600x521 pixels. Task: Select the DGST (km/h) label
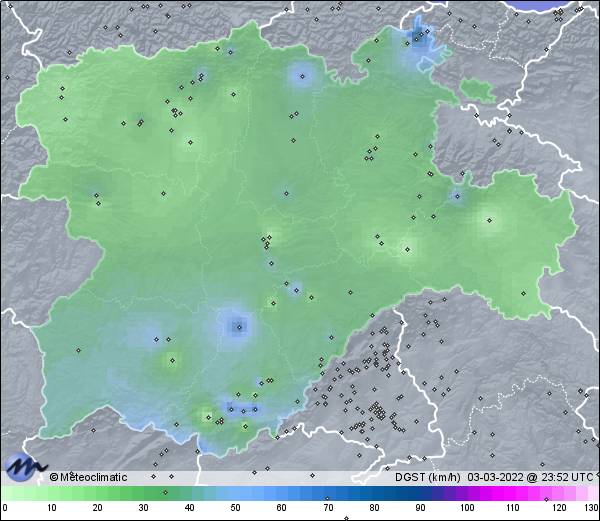click(x=428, y=477)
